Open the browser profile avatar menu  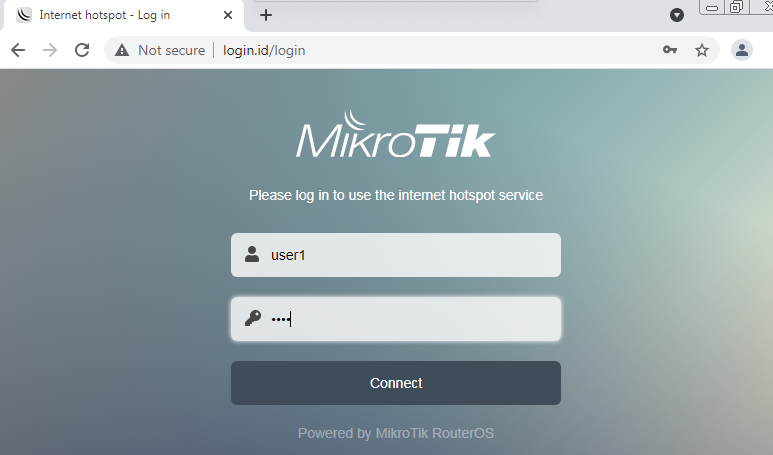coord(741,50)
